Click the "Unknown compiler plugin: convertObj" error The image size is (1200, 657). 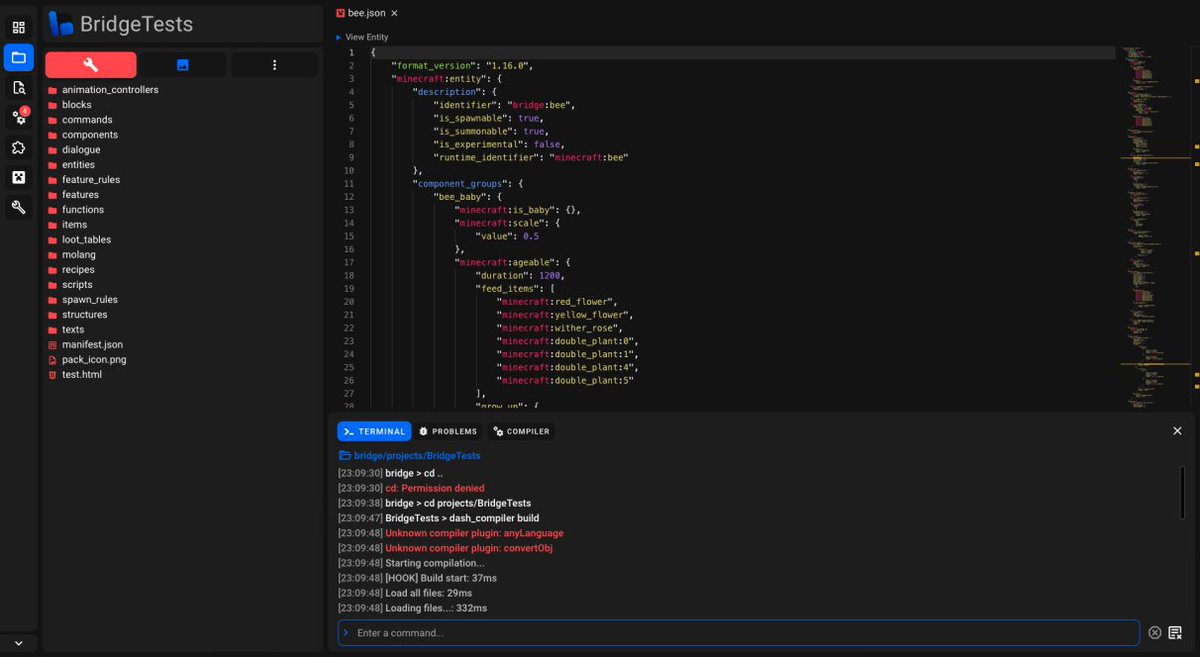[x=469, y=548]
